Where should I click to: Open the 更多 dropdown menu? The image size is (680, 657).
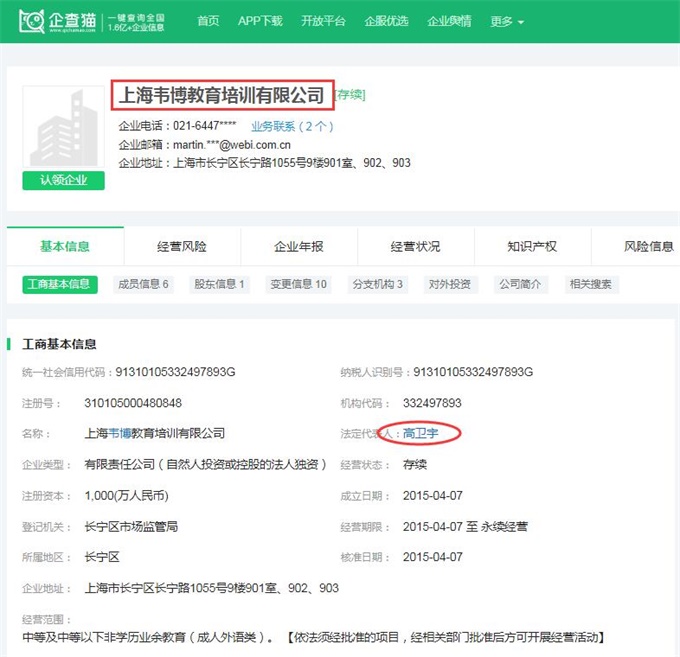pos(507,21)
